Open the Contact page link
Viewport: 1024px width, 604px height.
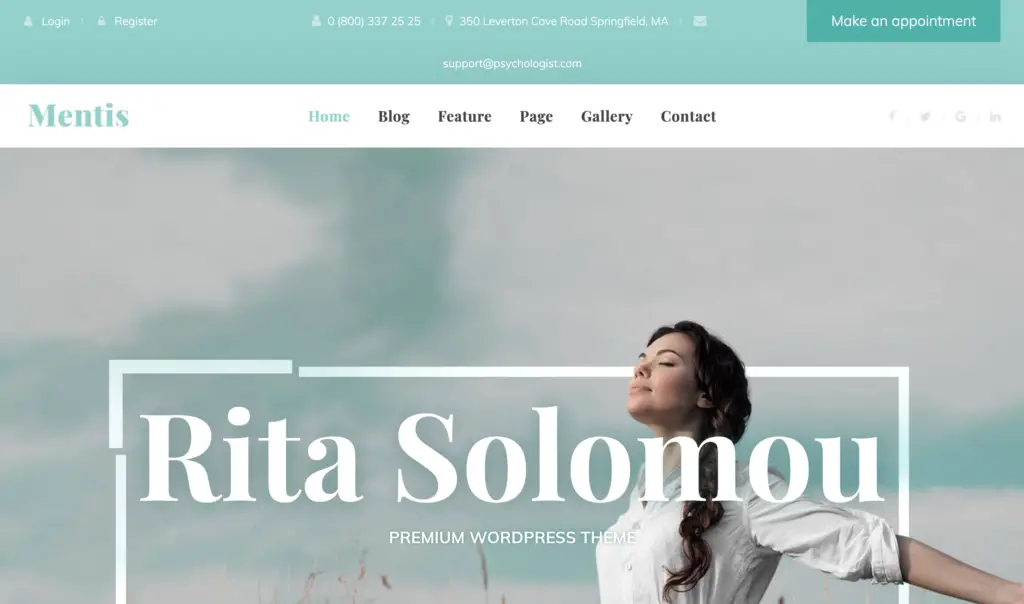(x=688, y=116)
